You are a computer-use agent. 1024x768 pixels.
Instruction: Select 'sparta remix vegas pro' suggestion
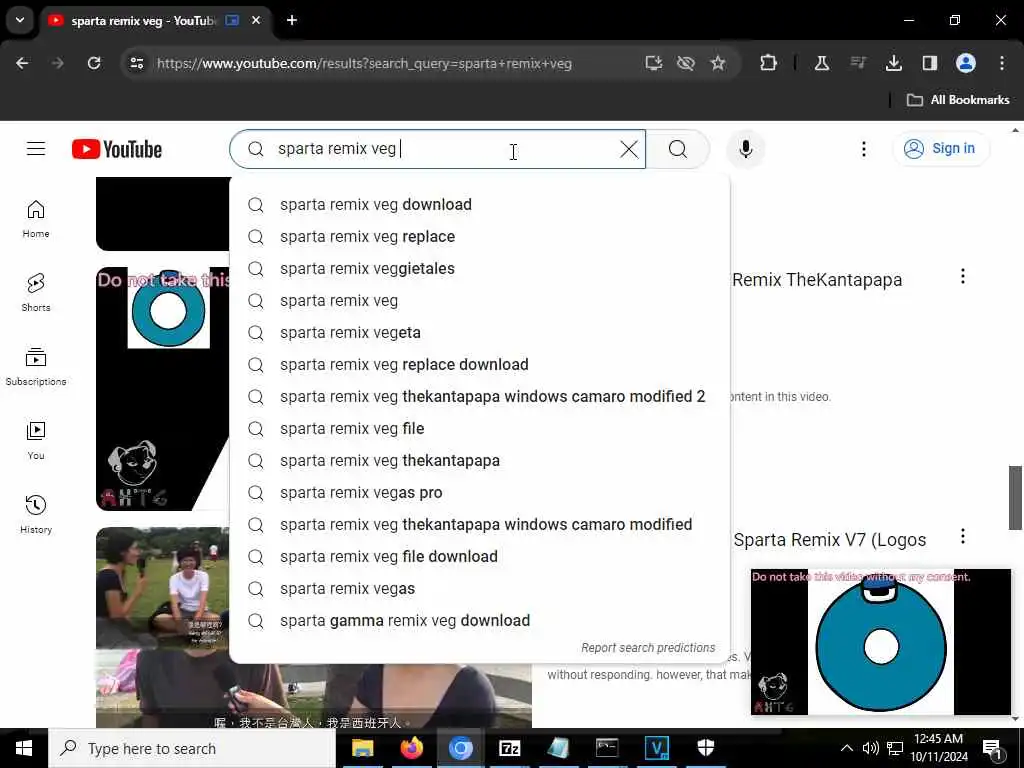479,492
